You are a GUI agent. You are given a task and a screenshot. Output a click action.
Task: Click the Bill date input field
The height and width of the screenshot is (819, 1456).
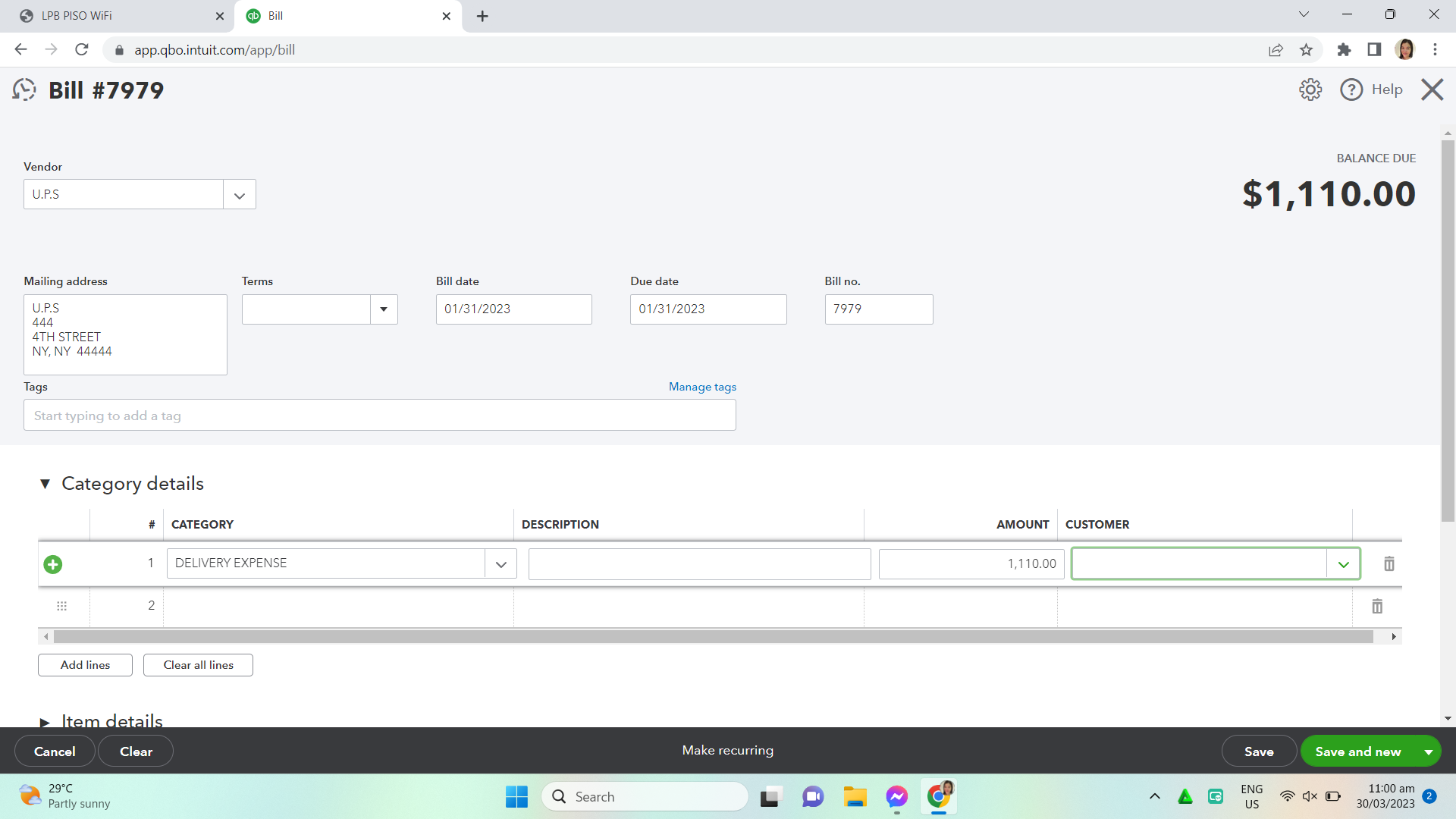point(513,309)
